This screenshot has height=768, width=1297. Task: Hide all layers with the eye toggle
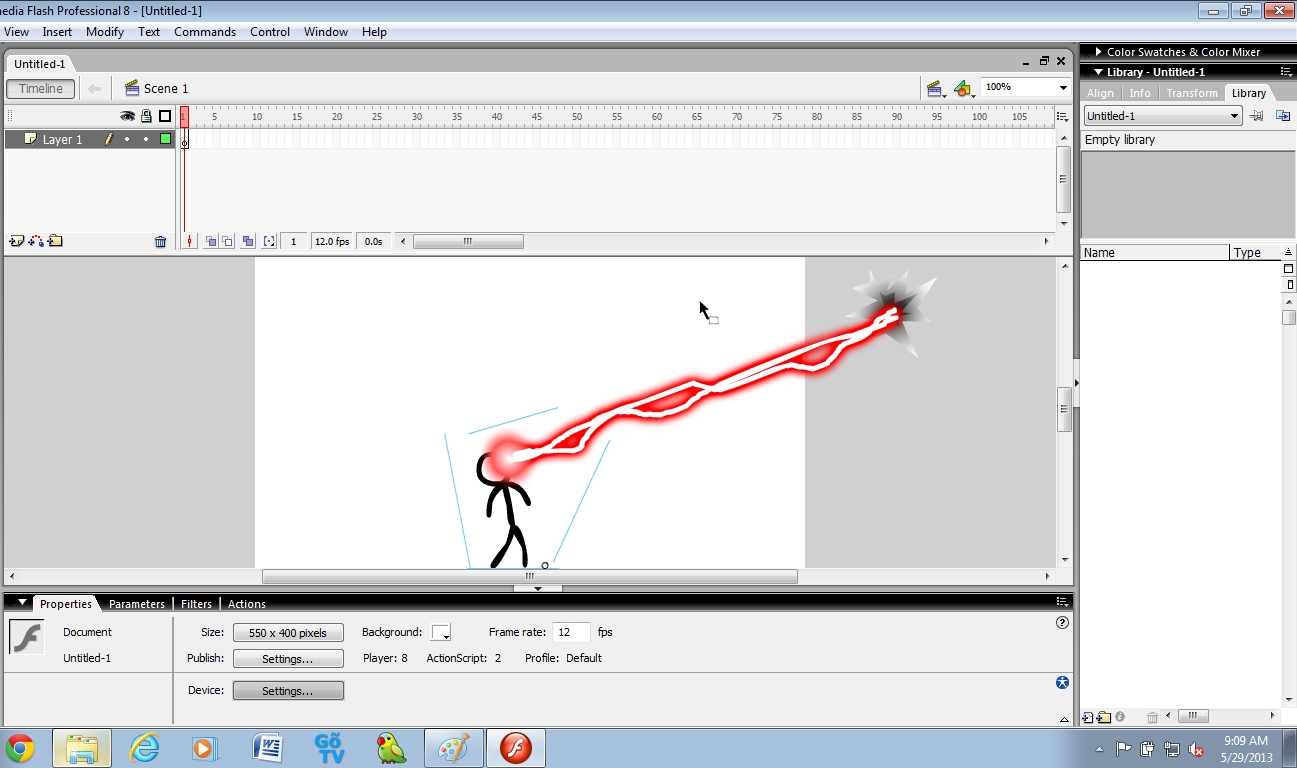tap(128, 116)
